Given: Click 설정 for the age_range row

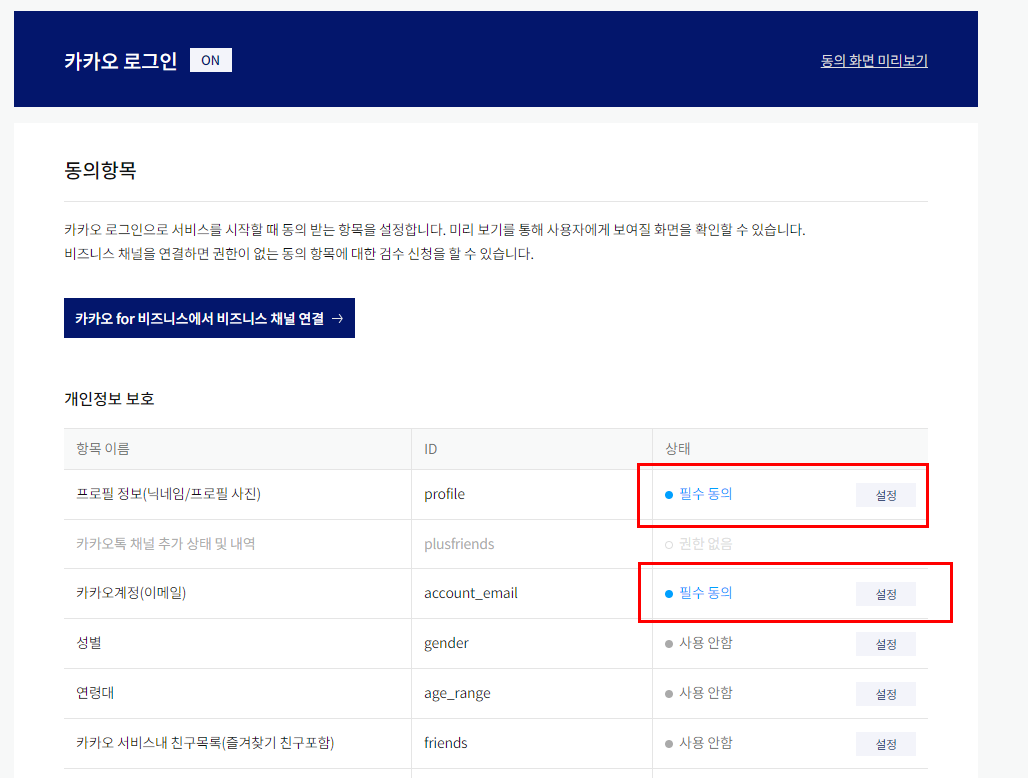Looking at the screenshot, I should tap(886, 694).
